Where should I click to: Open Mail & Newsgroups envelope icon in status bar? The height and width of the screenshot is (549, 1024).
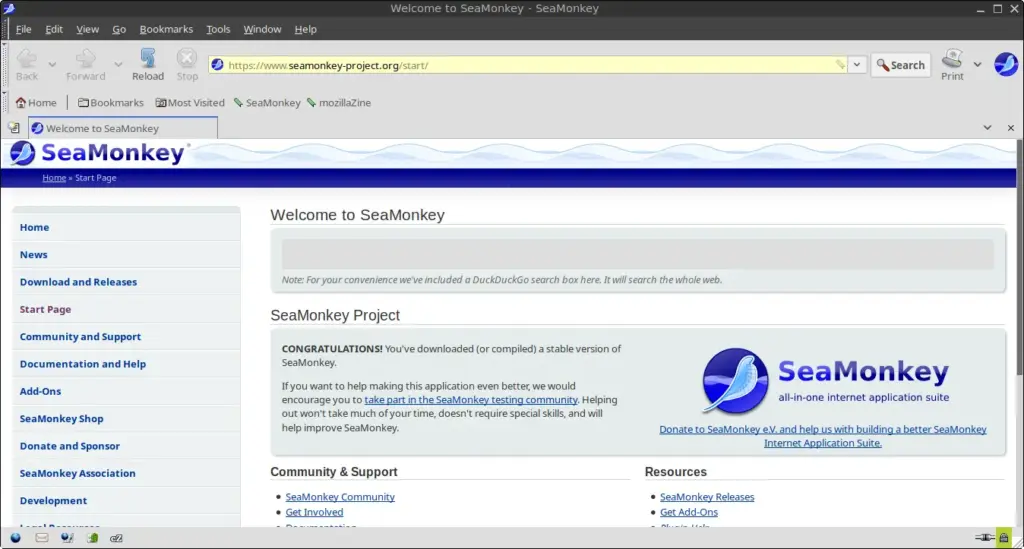point(42,538)
